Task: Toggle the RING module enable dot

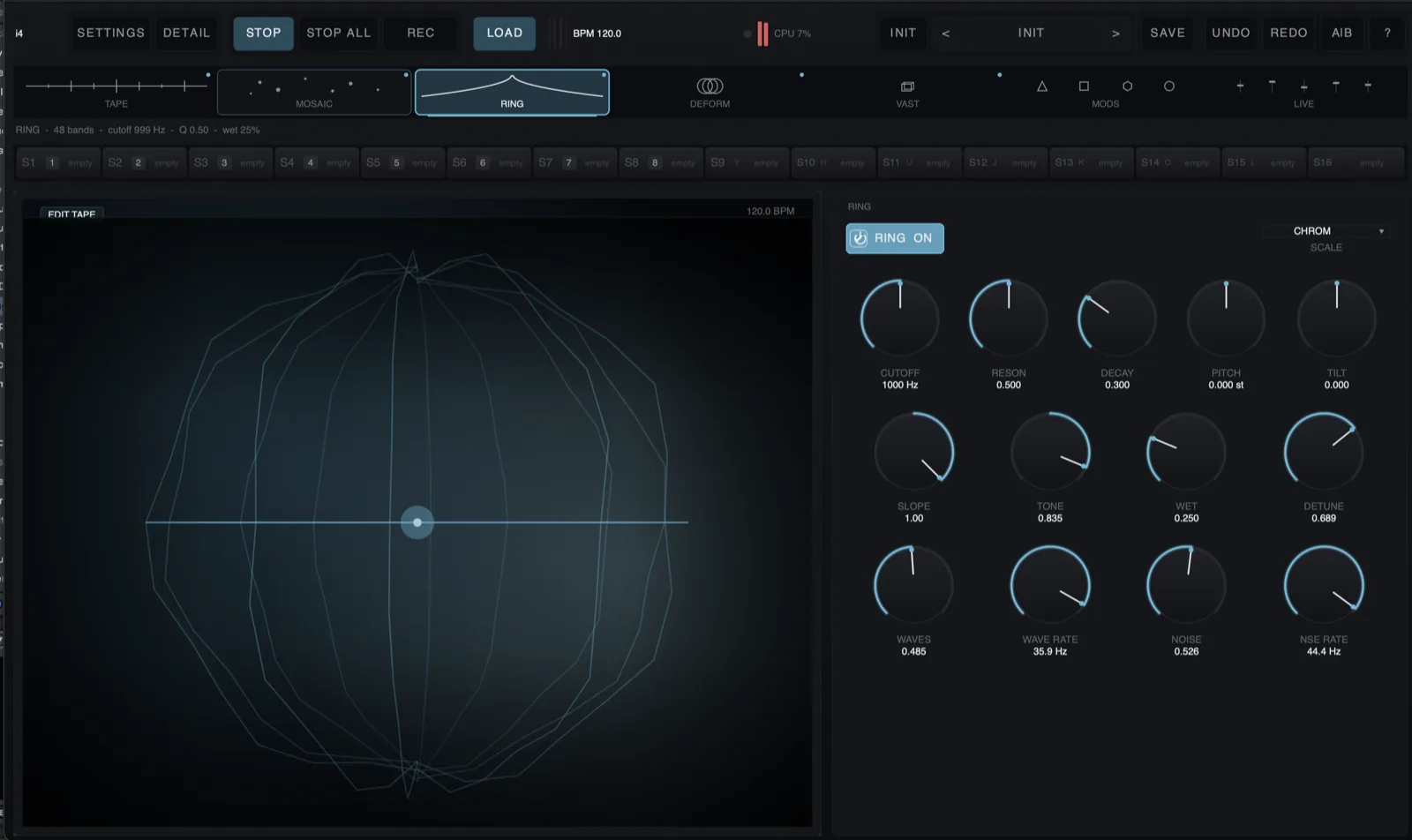Action: point(604,75)
